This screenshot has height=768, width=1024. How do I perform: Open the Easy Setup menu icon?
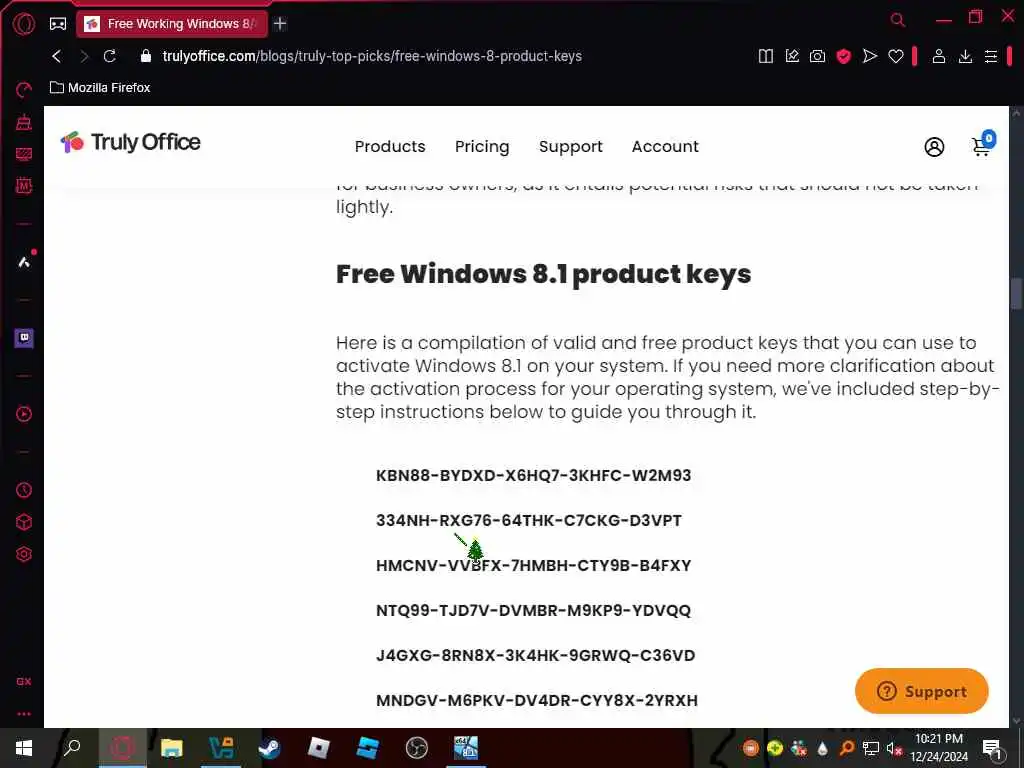991,56
